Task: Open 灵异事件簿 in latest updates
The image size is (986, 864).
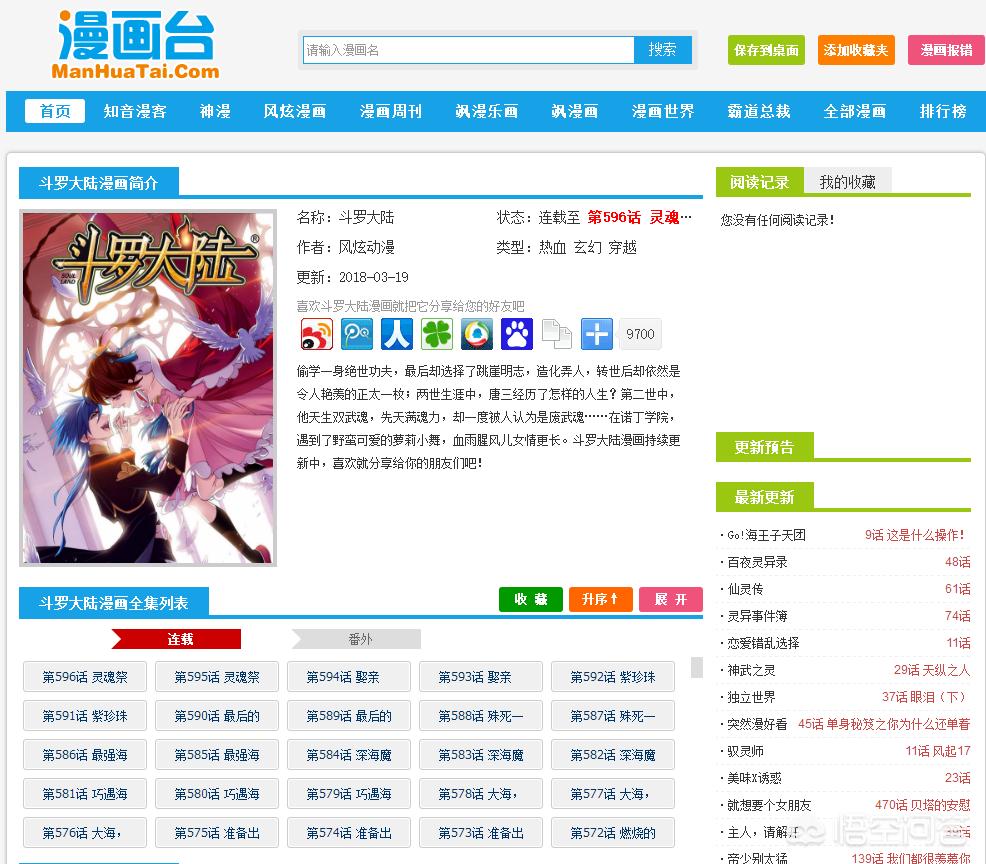Action: [757, 616]
